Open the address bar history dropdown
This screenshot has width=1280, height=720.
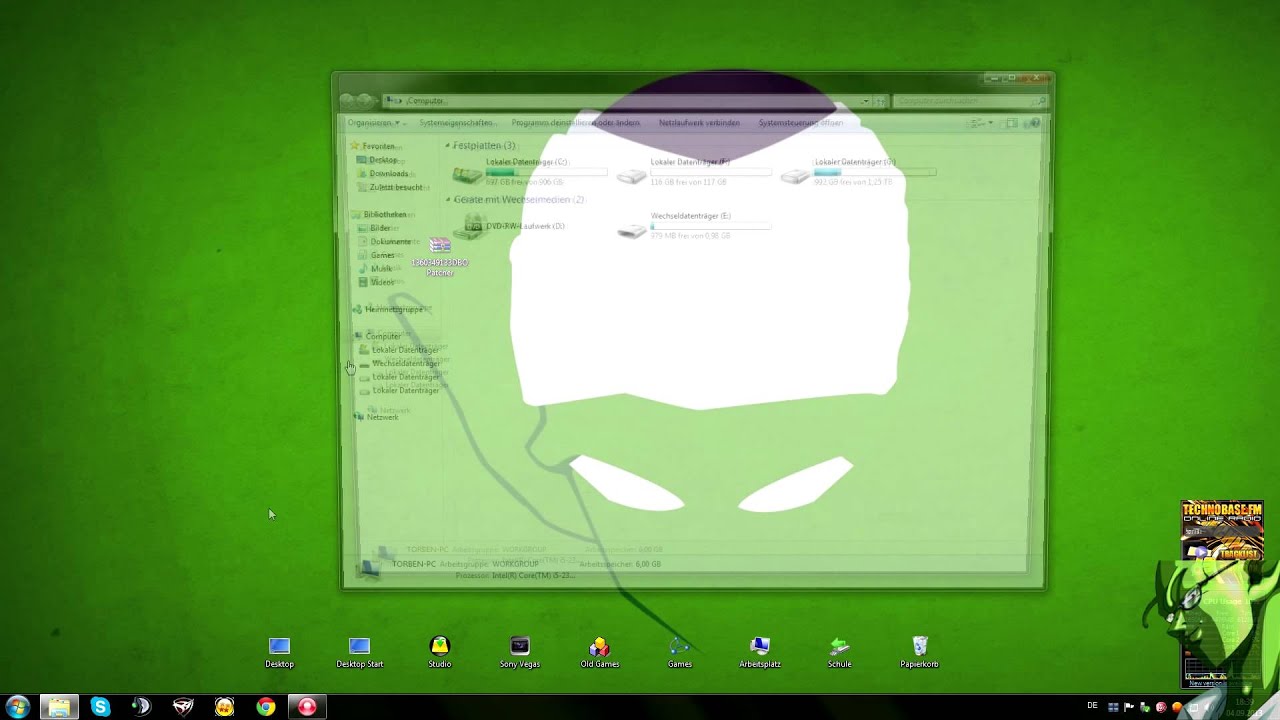(x=865, y=101)
